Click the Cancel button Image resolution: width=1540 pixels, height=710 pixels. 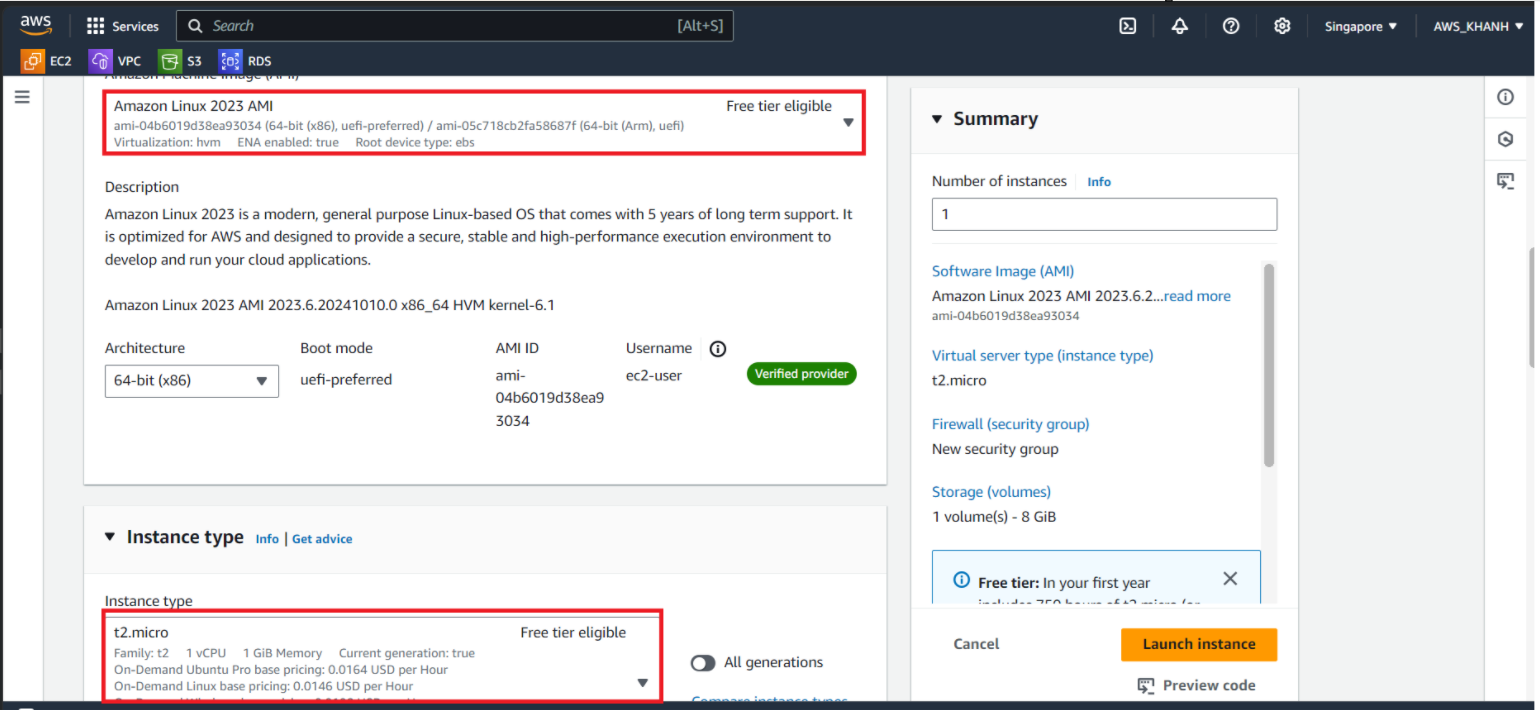tap(976, 644)
